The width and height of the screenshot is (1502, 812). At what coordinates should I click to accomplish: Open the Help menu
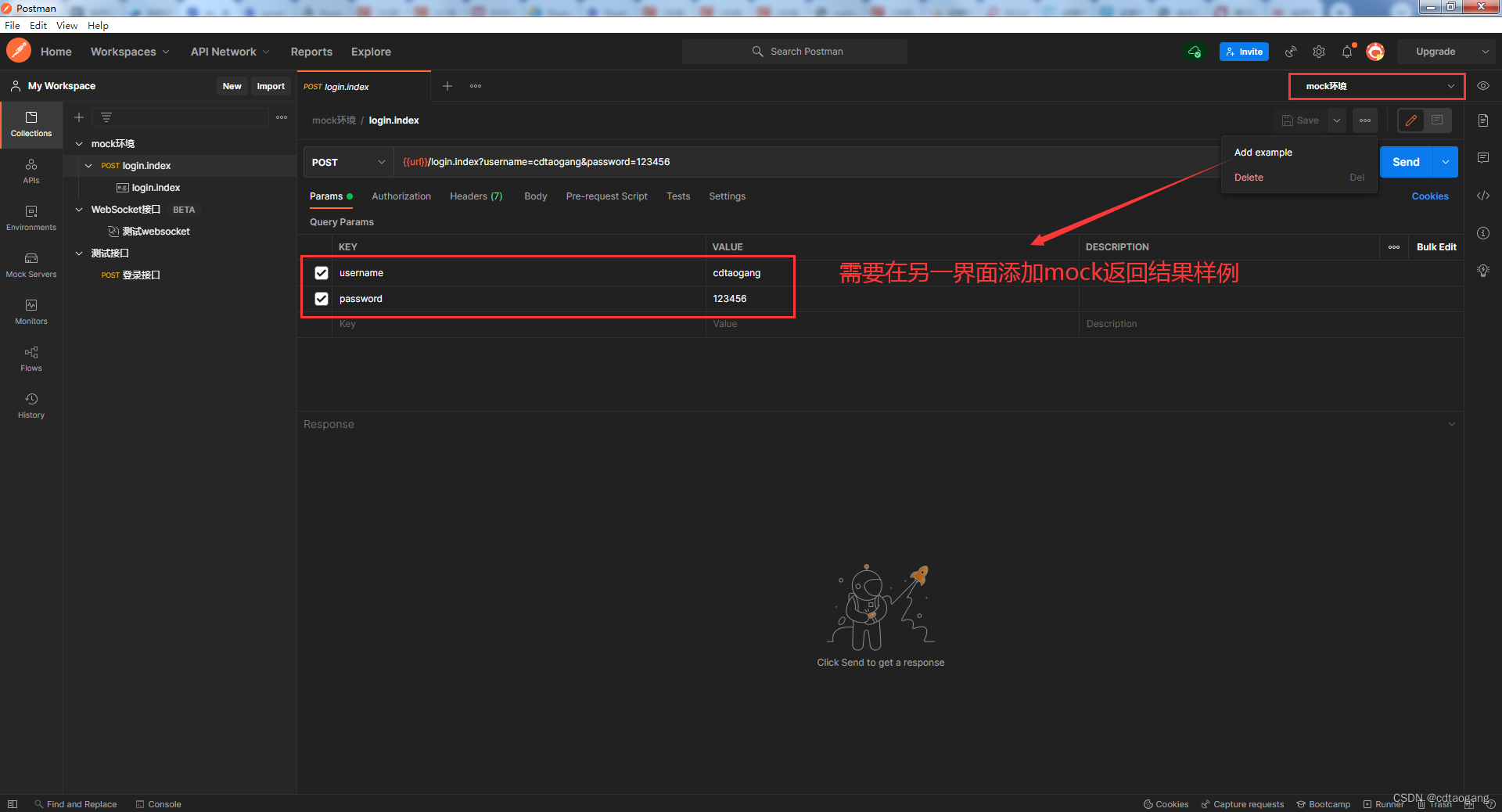click(98, 26)
